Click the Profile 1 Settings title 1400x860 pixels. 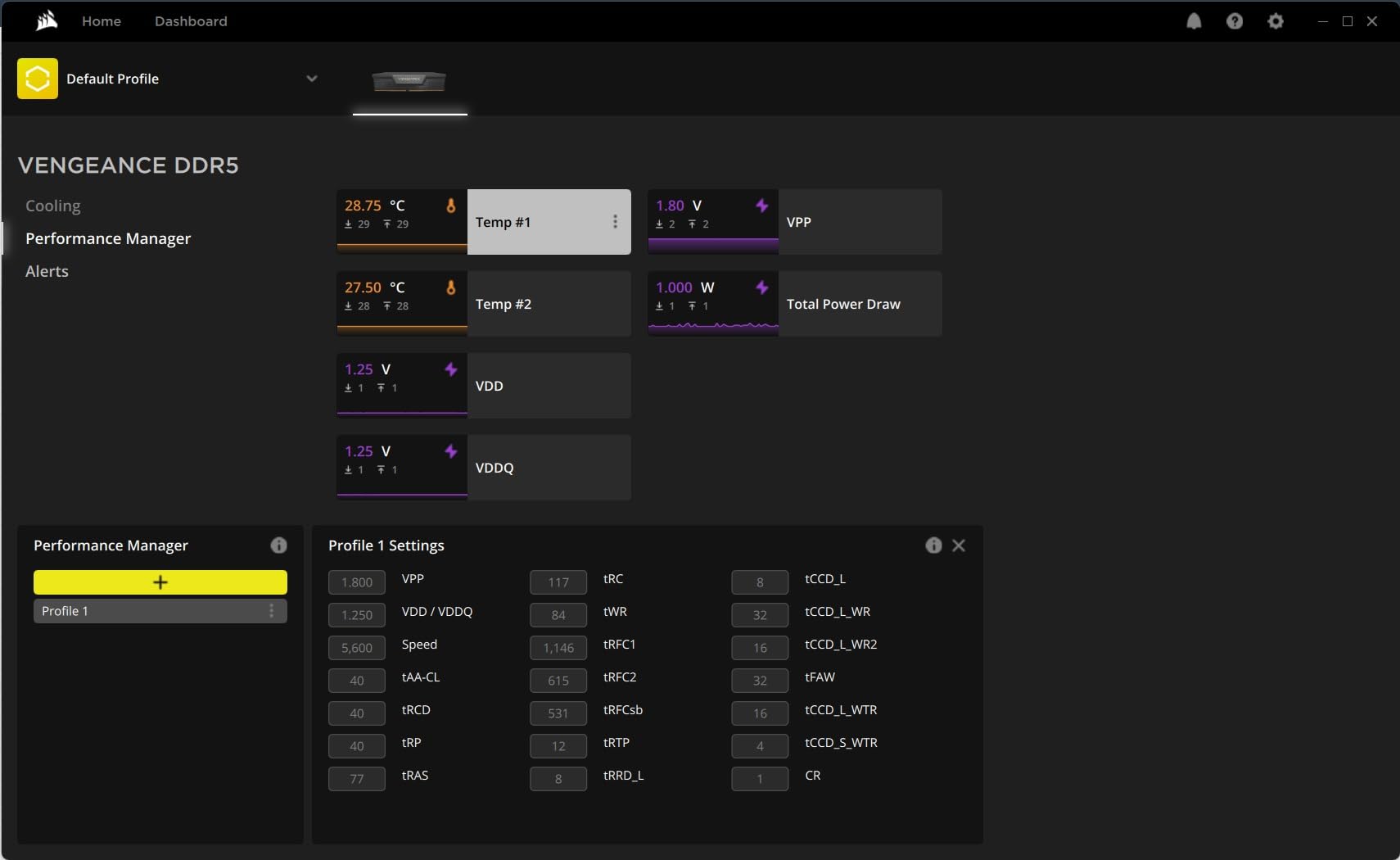386,545
